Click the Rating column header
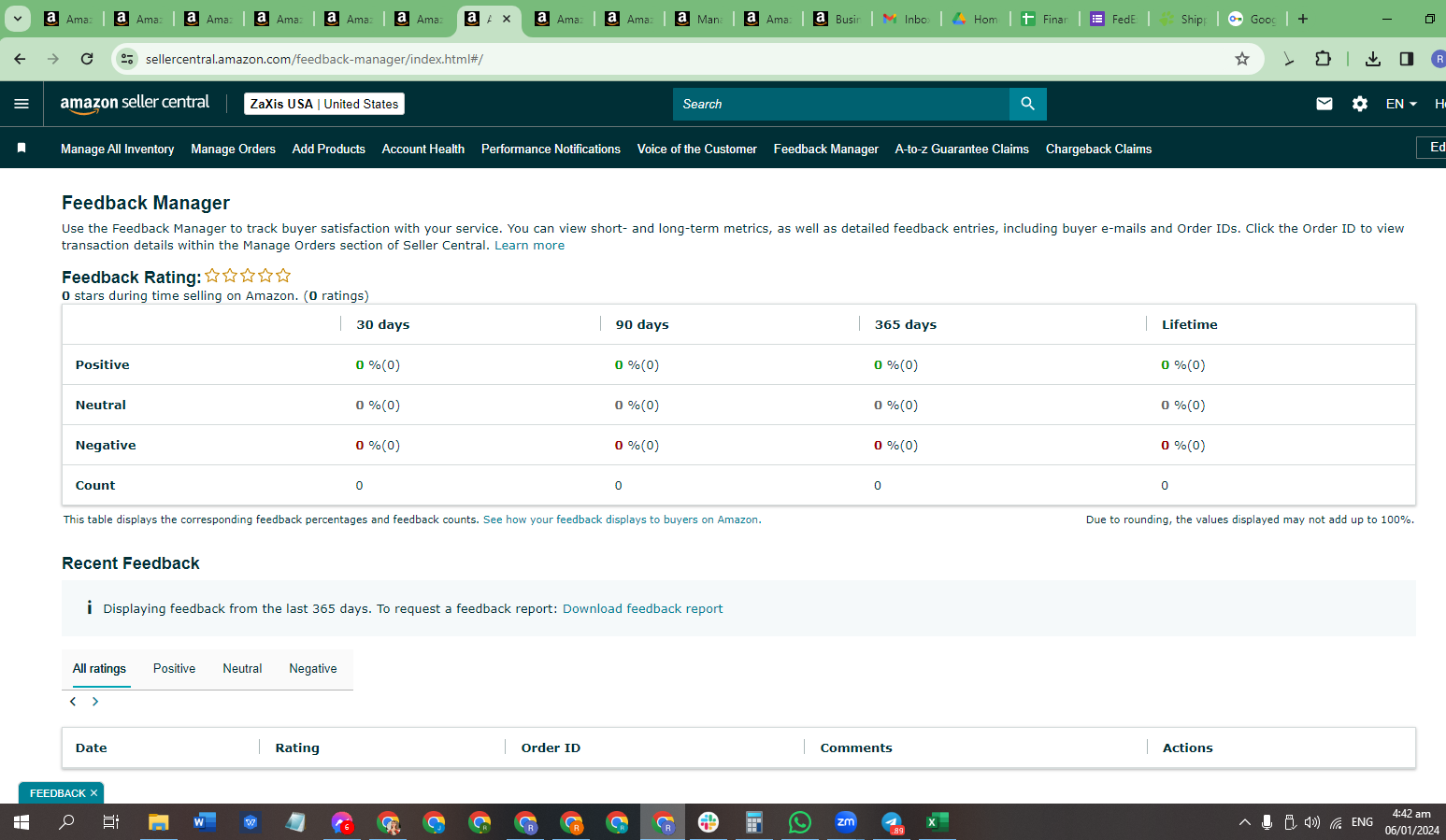The width and height of the screenshot is (1446, 840). (297, 747)
